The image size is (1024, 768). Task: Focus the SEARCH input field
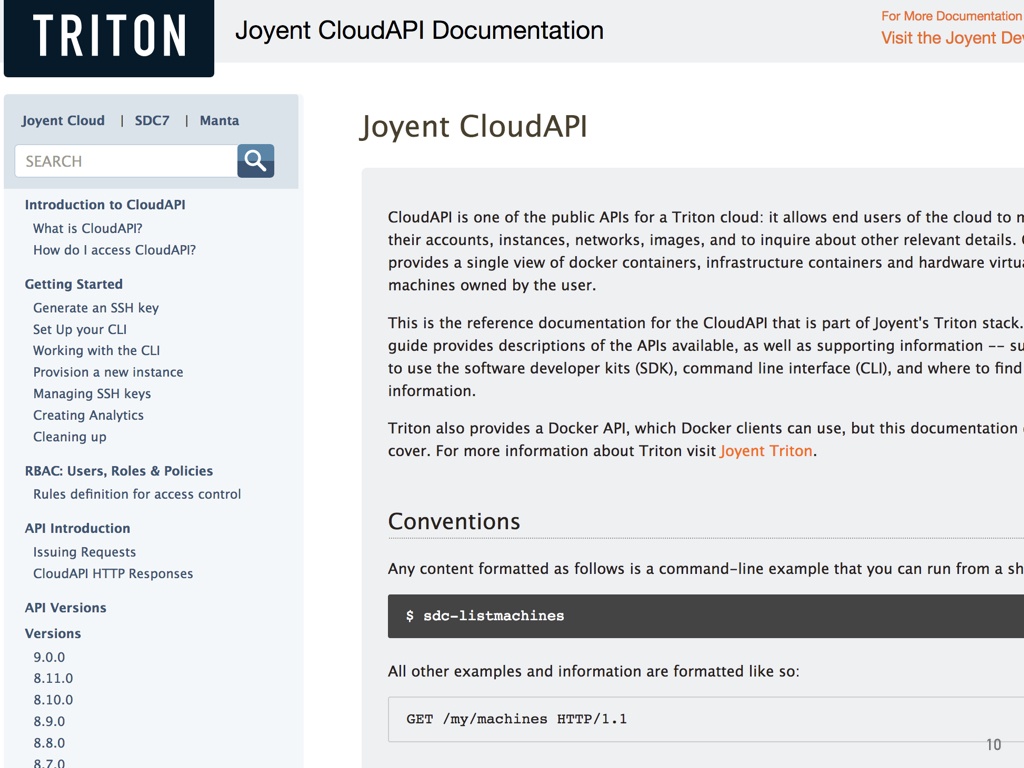[126, 161]
